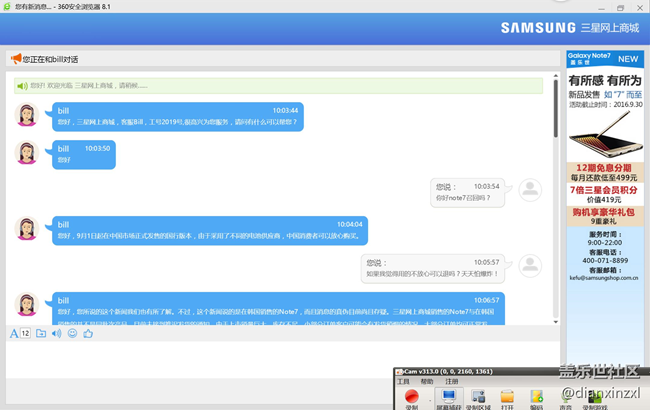Click the 400-071-8899 phone number
Screen dimensions: 650x410
pos(605,261)
